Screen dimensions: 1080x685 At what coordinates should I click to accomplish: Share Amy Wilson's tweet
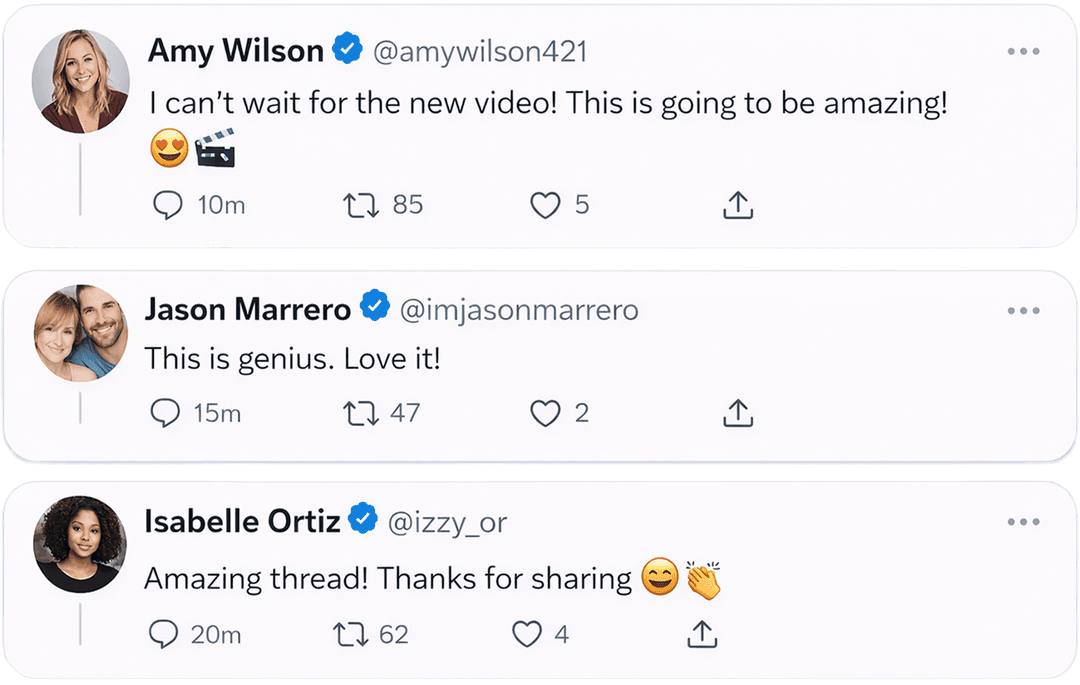tap(737, 206)
